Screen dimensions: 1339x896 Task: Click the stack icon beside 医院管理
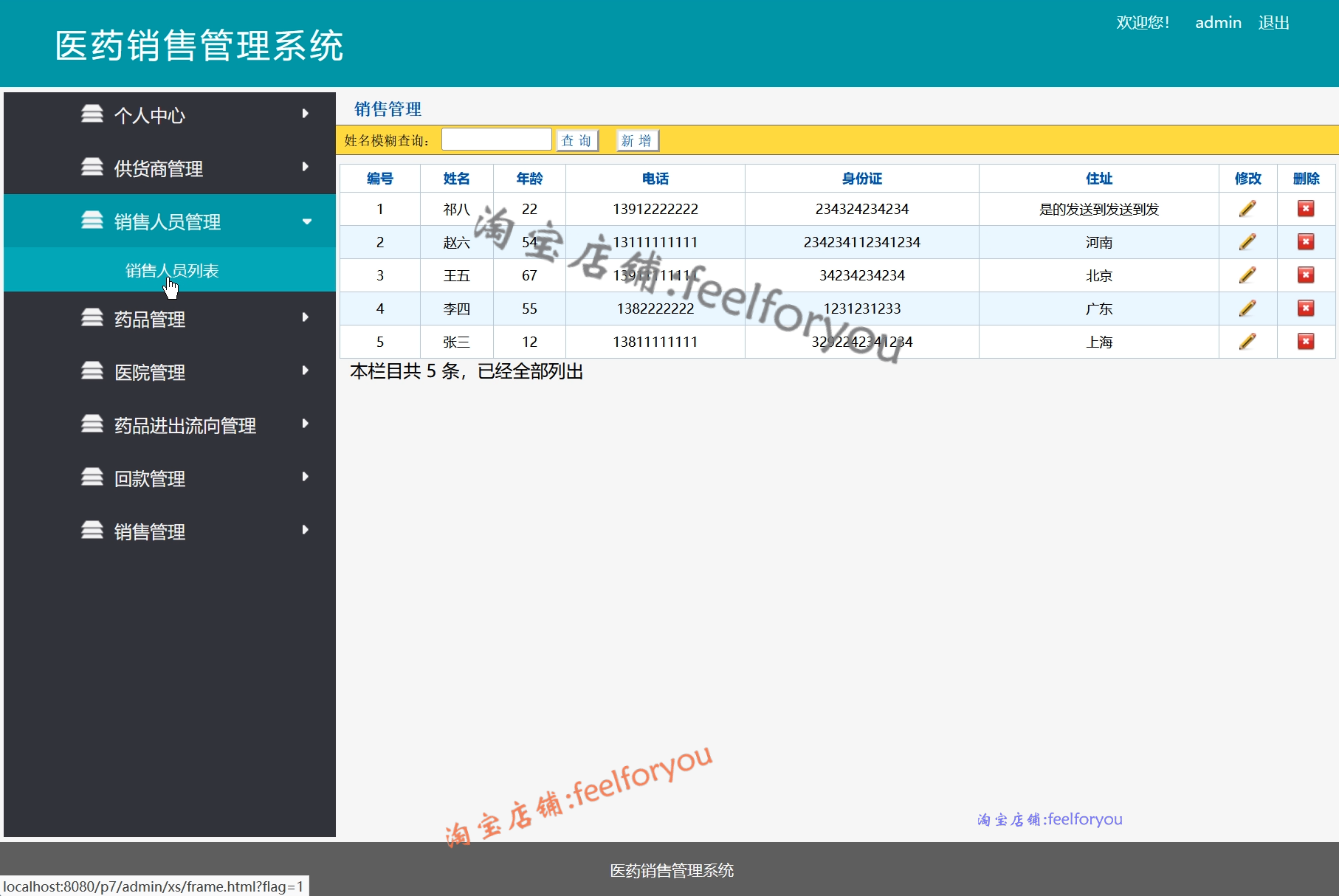pos(92,371)
